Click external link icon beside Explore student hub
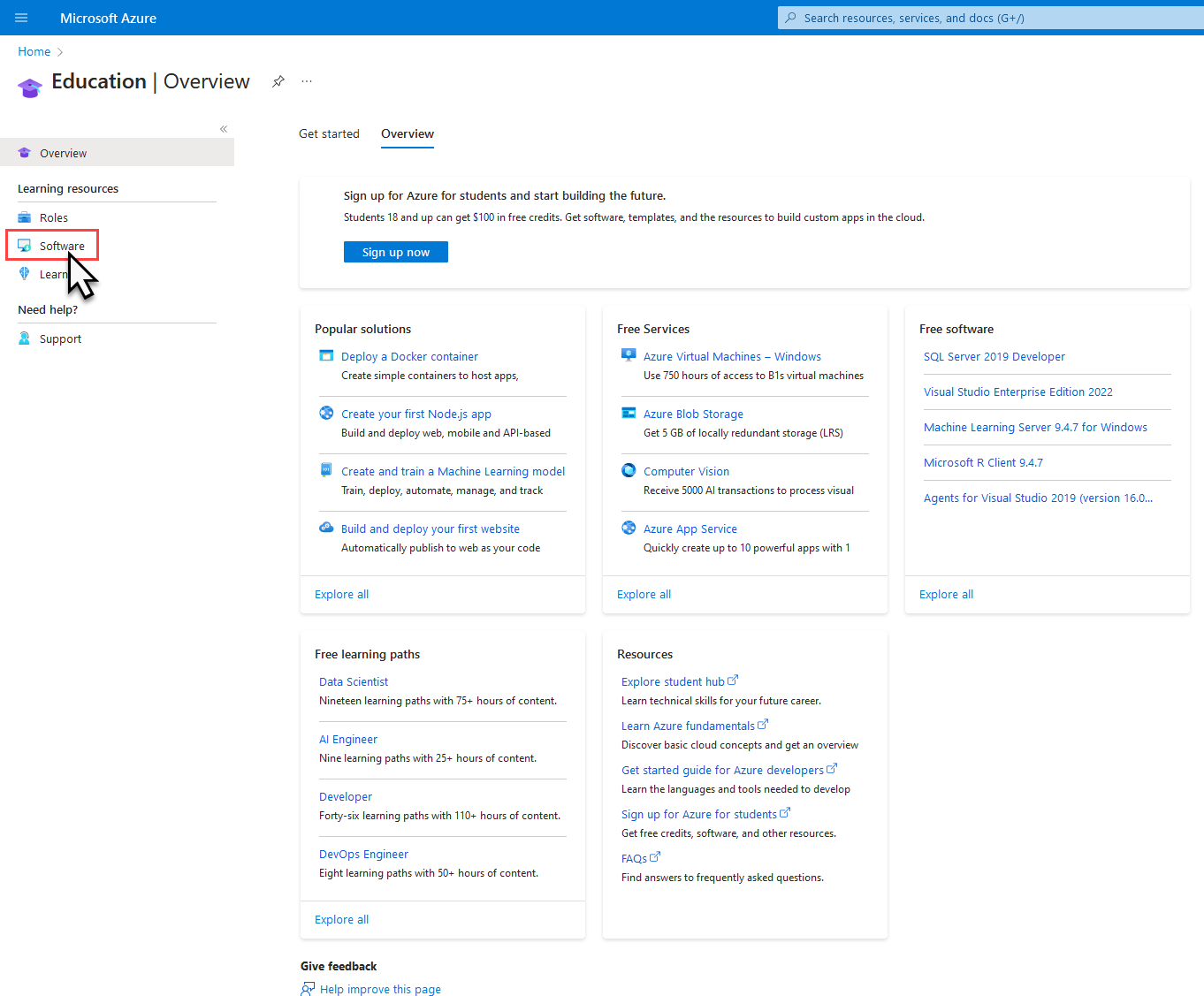1204x996 pixels. [733, 680]
